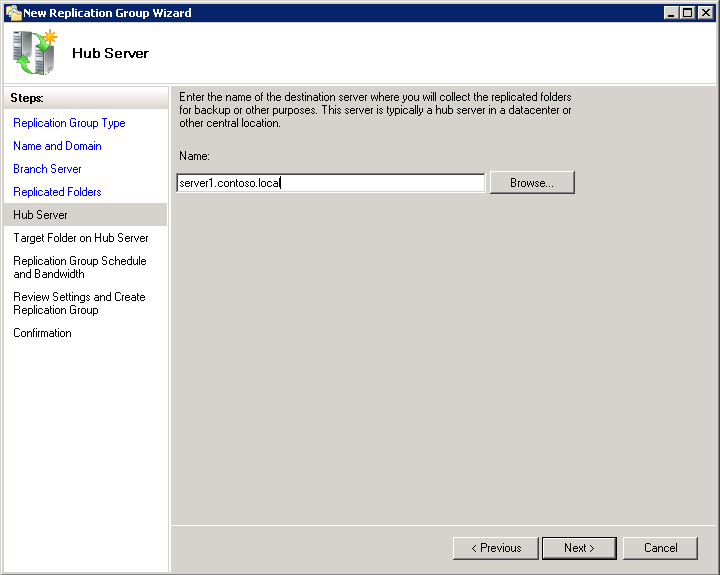Click the Hub Server wizard icon
The width and height of the screenshot is (720, 575).
(x=34, y=52)
